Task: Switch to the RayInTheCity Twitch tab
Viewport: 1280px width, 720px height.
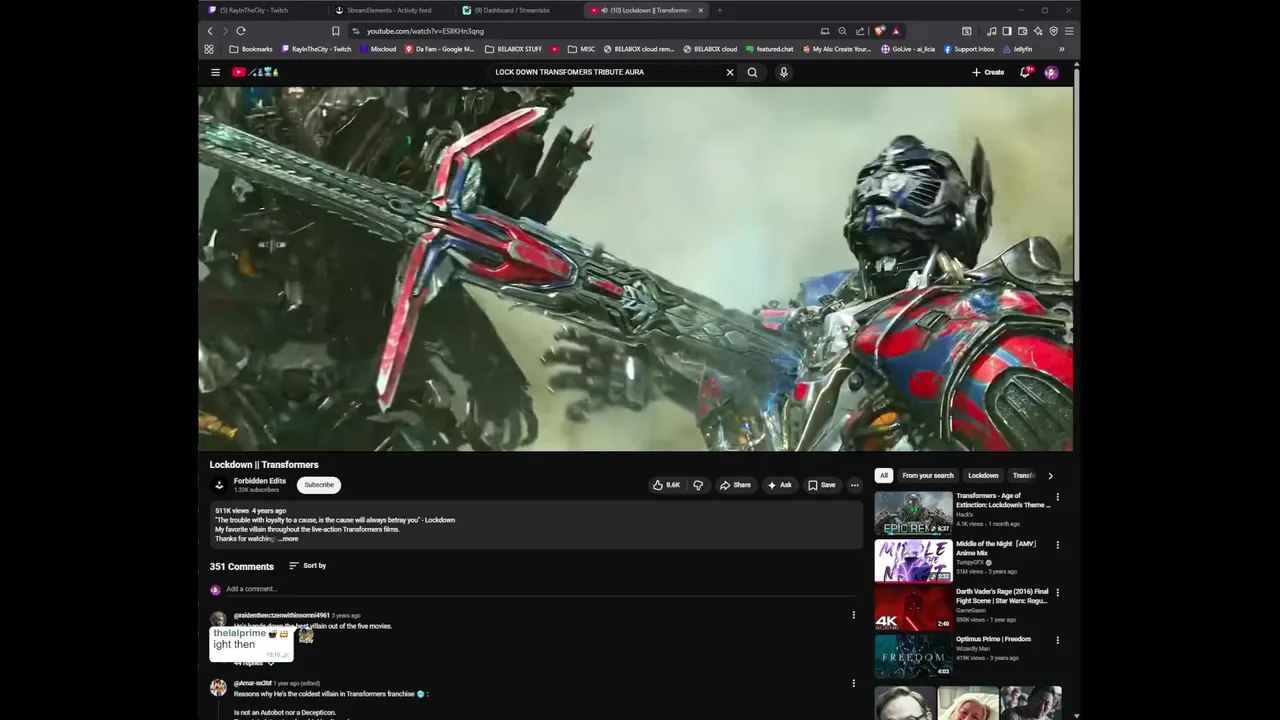Action: [262, 10]
